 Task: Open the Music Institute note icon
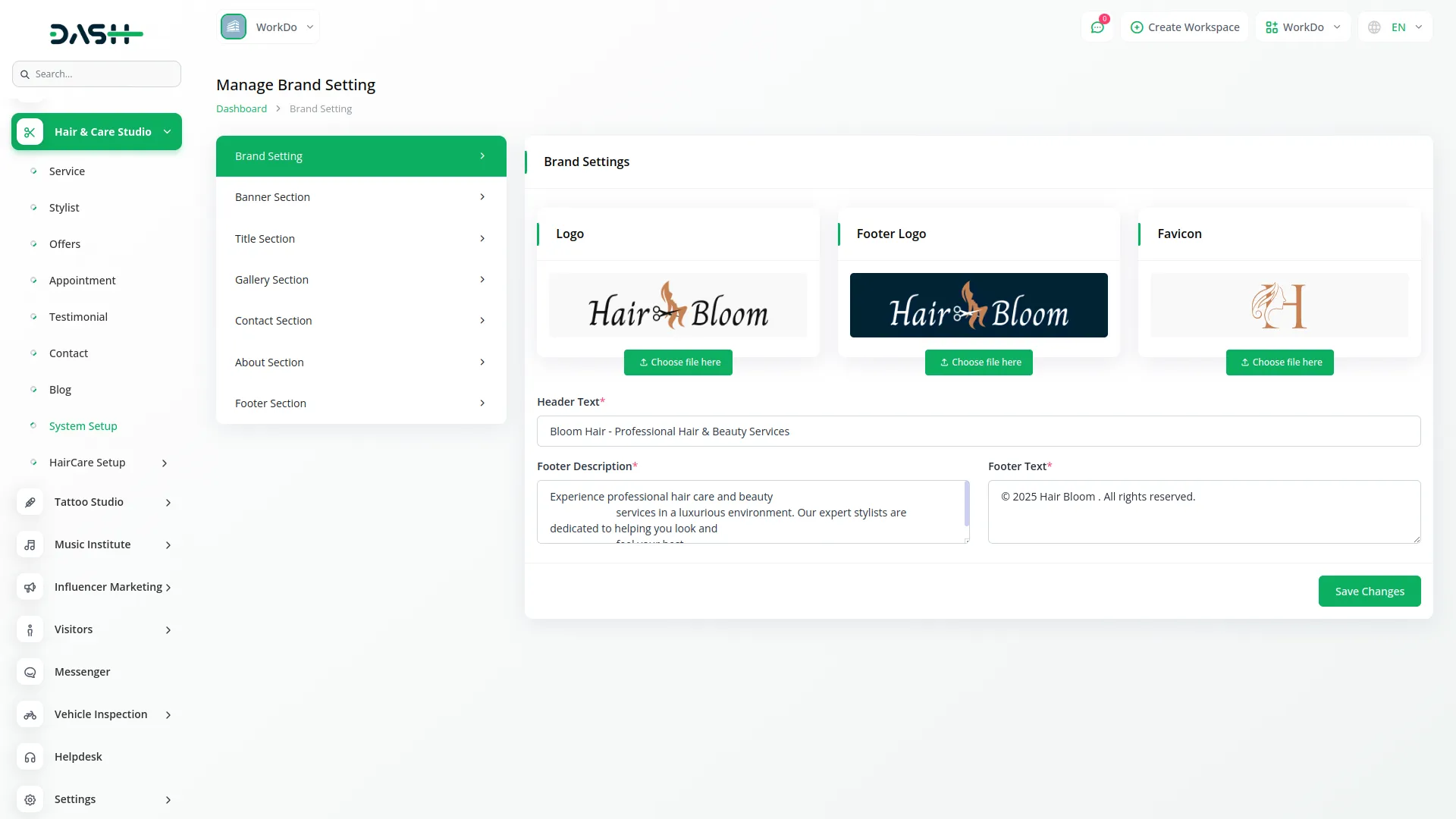[30, 544]
